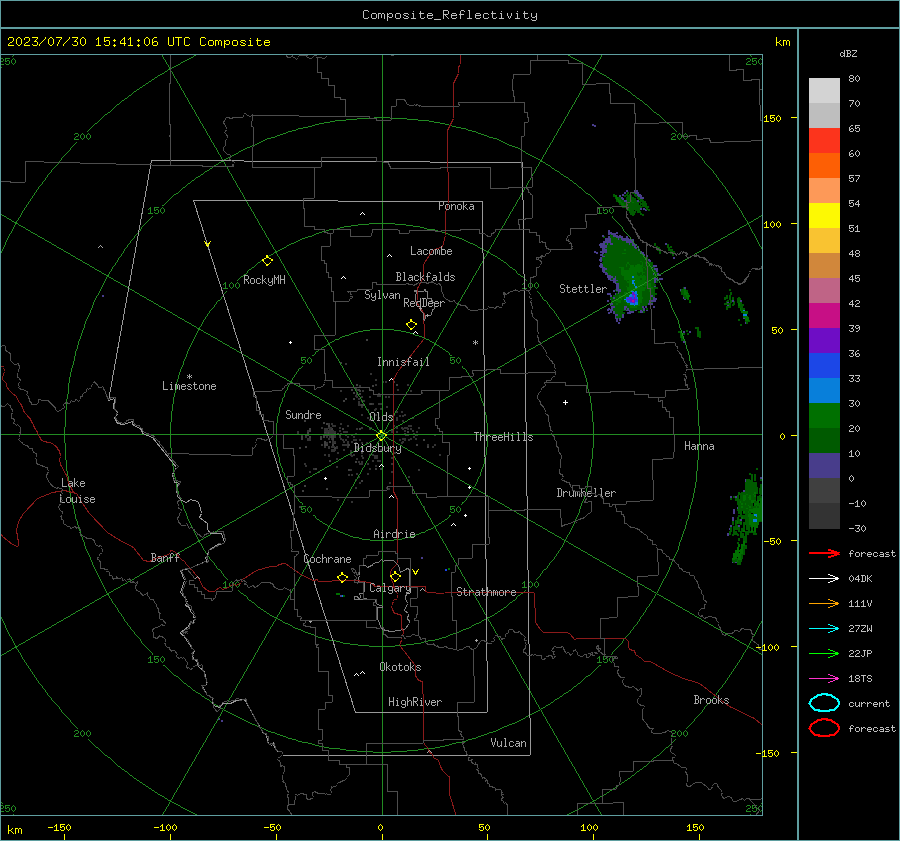Select the 80 dBZ white color swatch
The width and height of the screenshot is (900, 841).
824,90
